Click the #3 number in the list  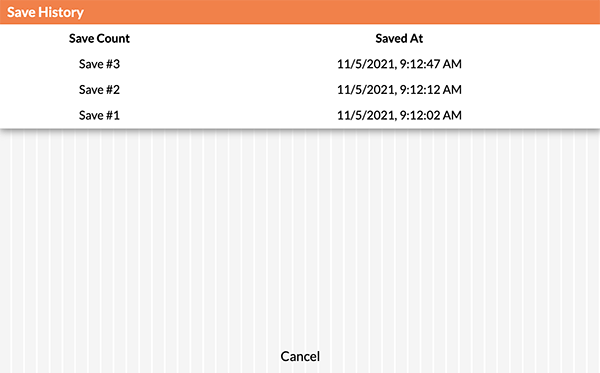[x=113, y=64]
